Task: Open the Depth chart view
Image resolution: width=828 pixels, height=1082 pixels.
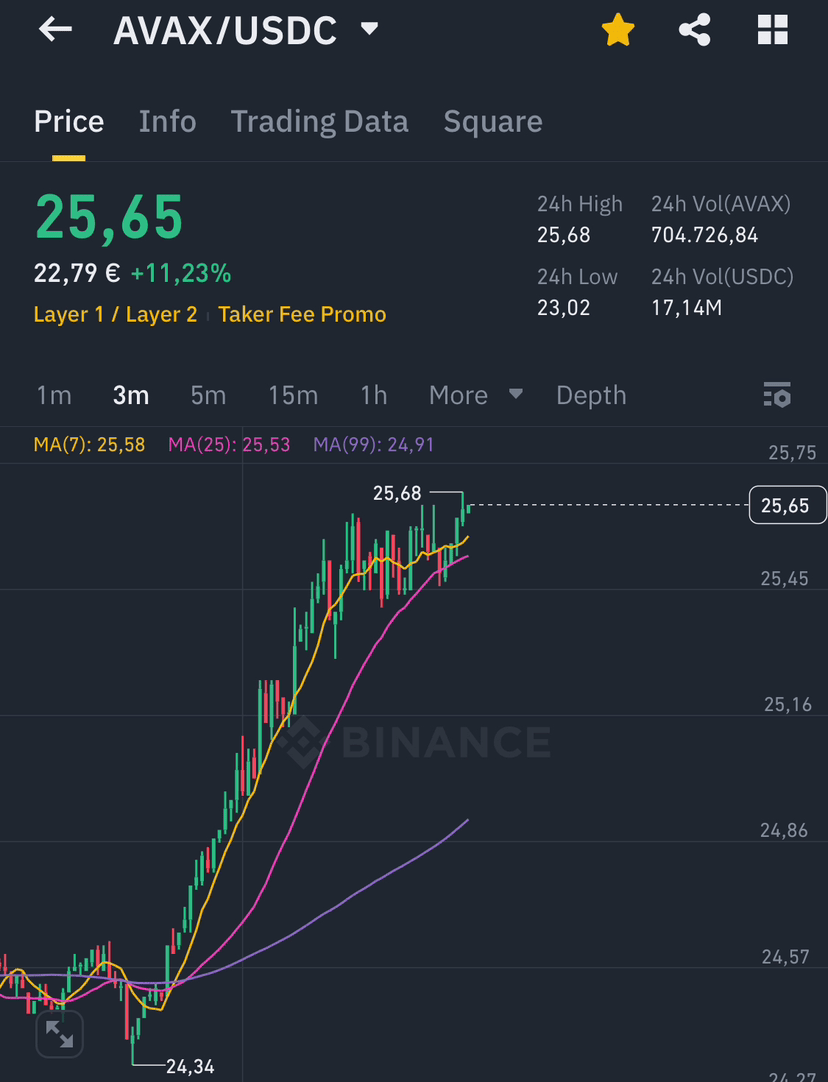Action: tap(591, 395)
